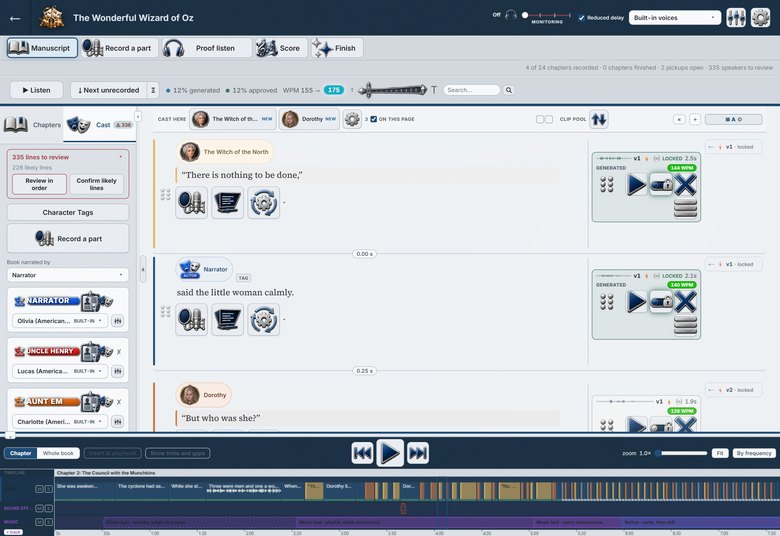Expand the 335 lines to review menu arrow
The image size is (780, 536).
[120, 157]
